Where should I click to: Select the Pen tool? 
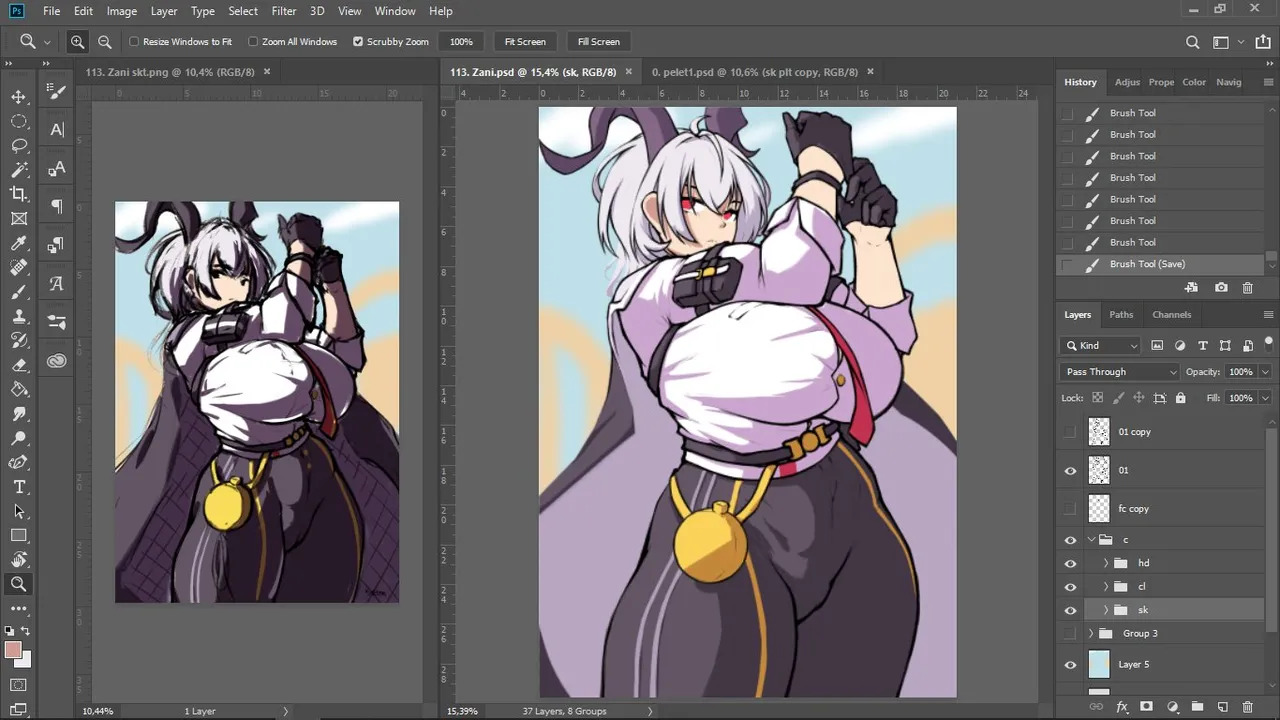pyautogui.click(x=18, y=462)
